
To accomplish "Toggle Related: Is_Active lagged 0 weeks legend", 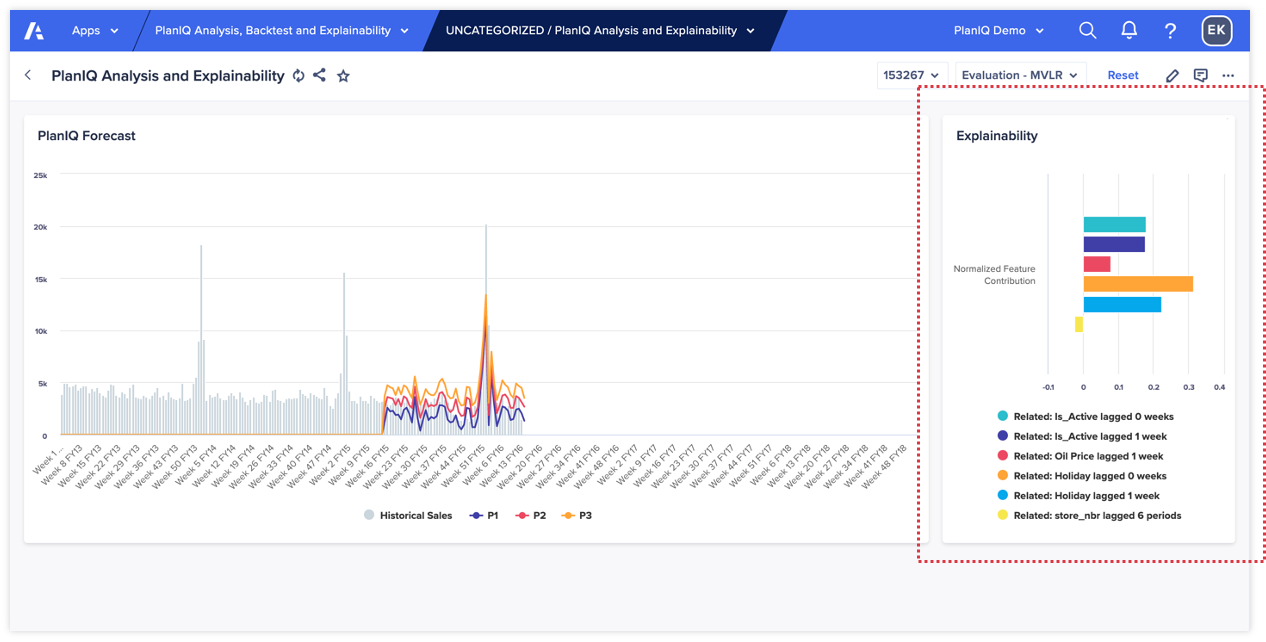I will click(1086, 416).
